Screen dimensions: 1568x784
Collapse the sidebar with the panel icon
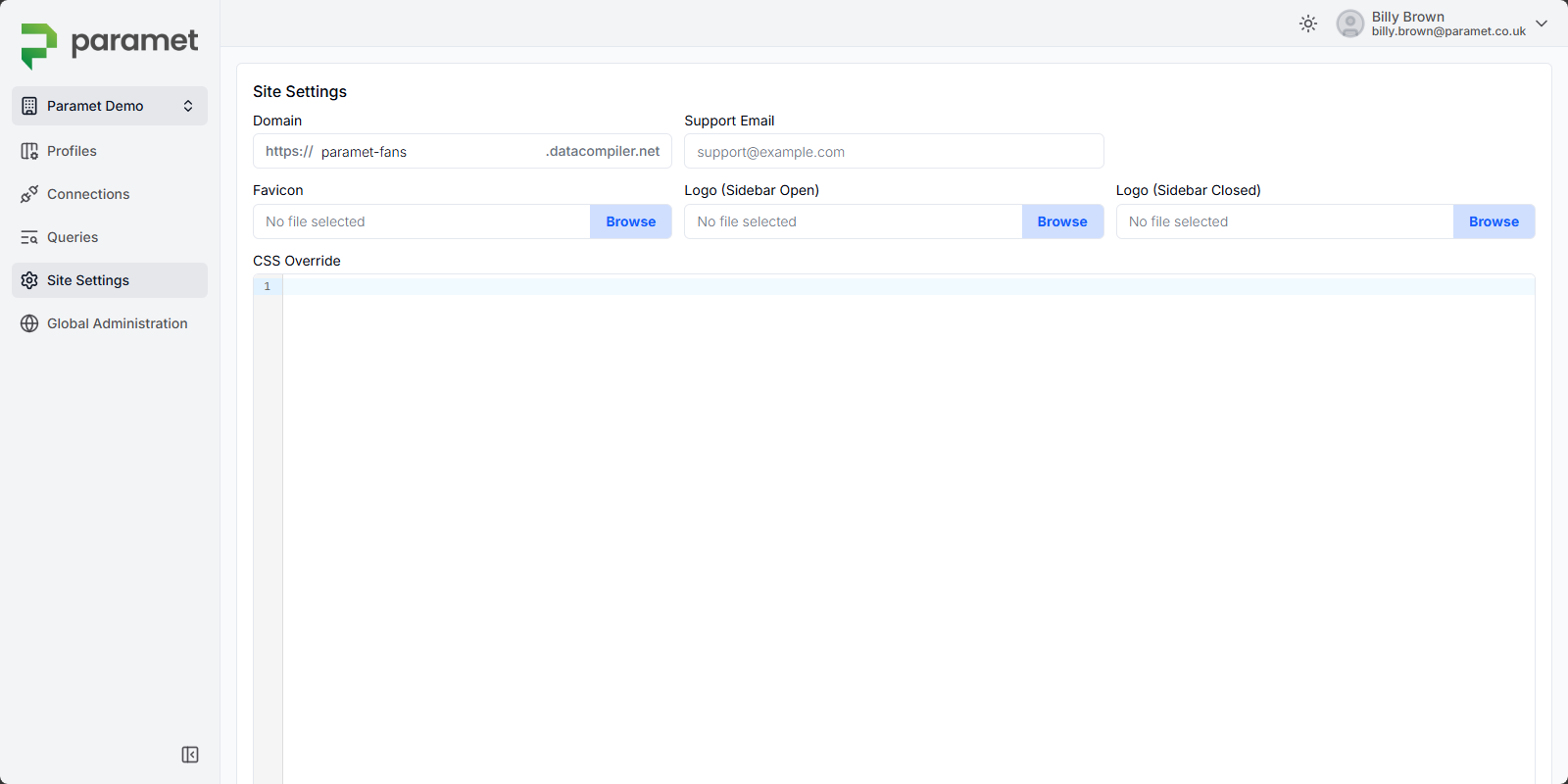click(190, 755)
